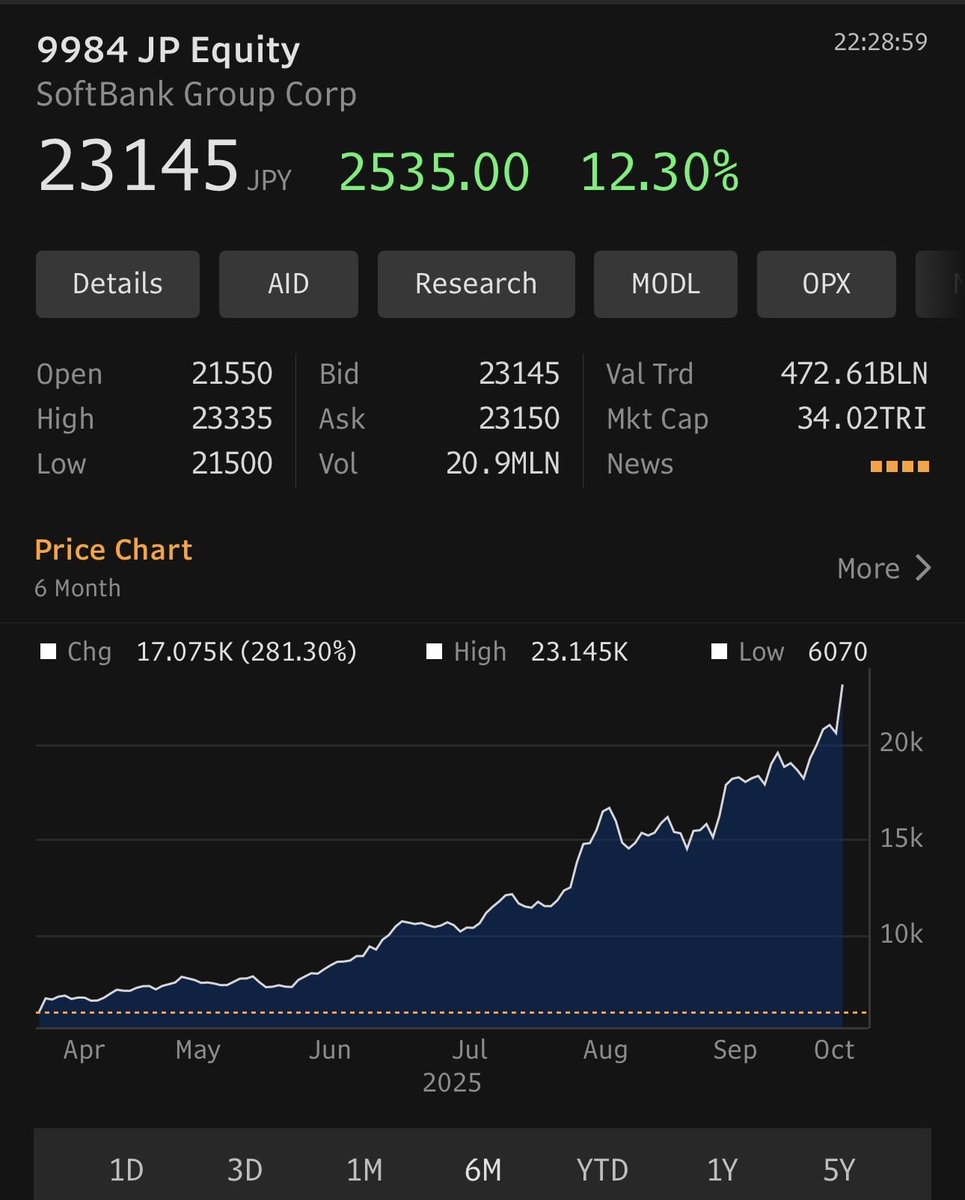965x1200 pixels.
Task: Tap the Low value 21500
Action: [232, 463]
